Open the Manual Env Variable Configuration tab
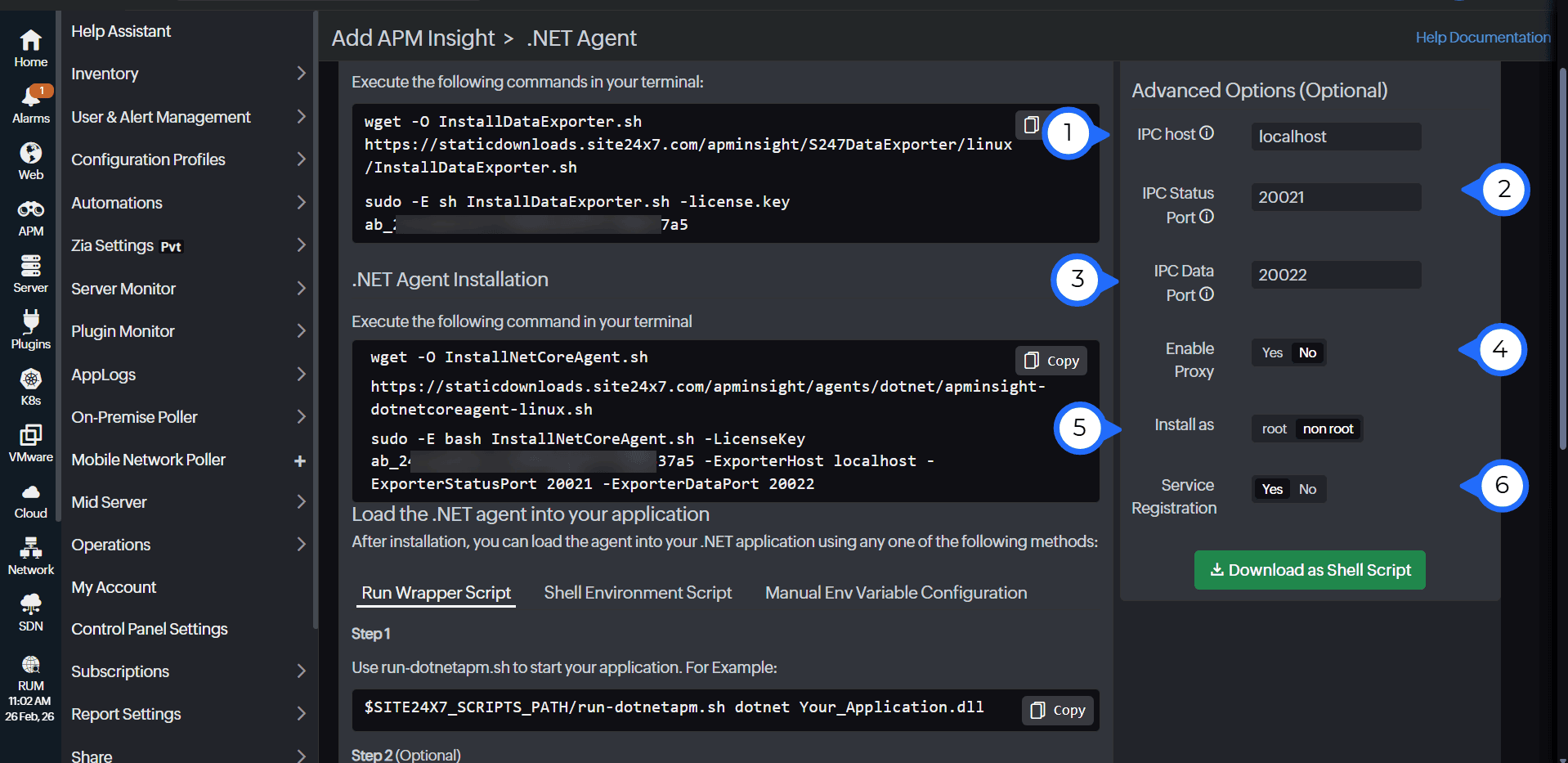 click(x=895, y=592)
